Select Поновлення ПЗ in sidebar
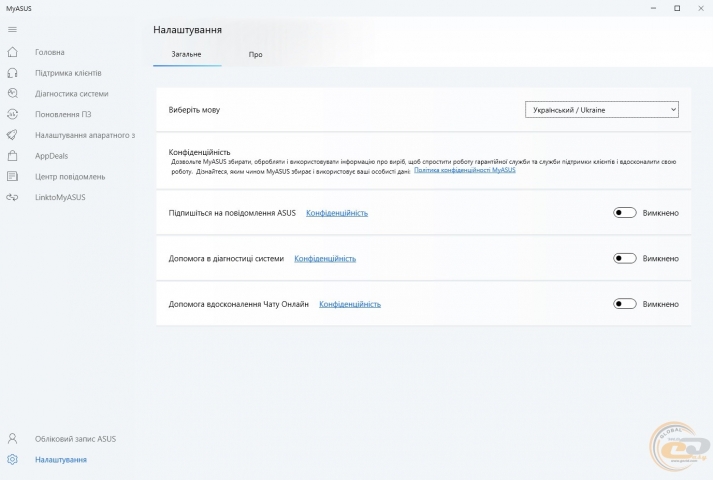 coord(63,115)
